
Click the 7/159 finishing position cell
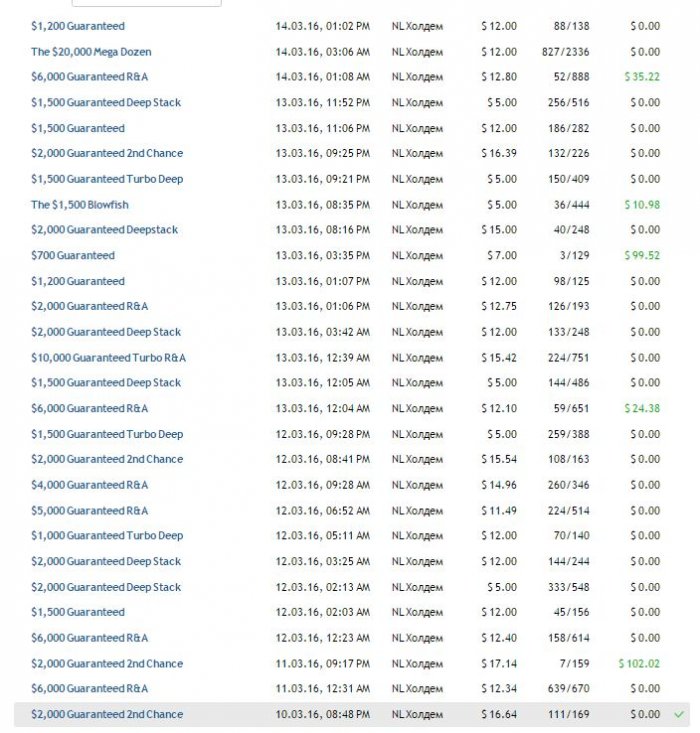pyautogui.click(x=572, y=663)
